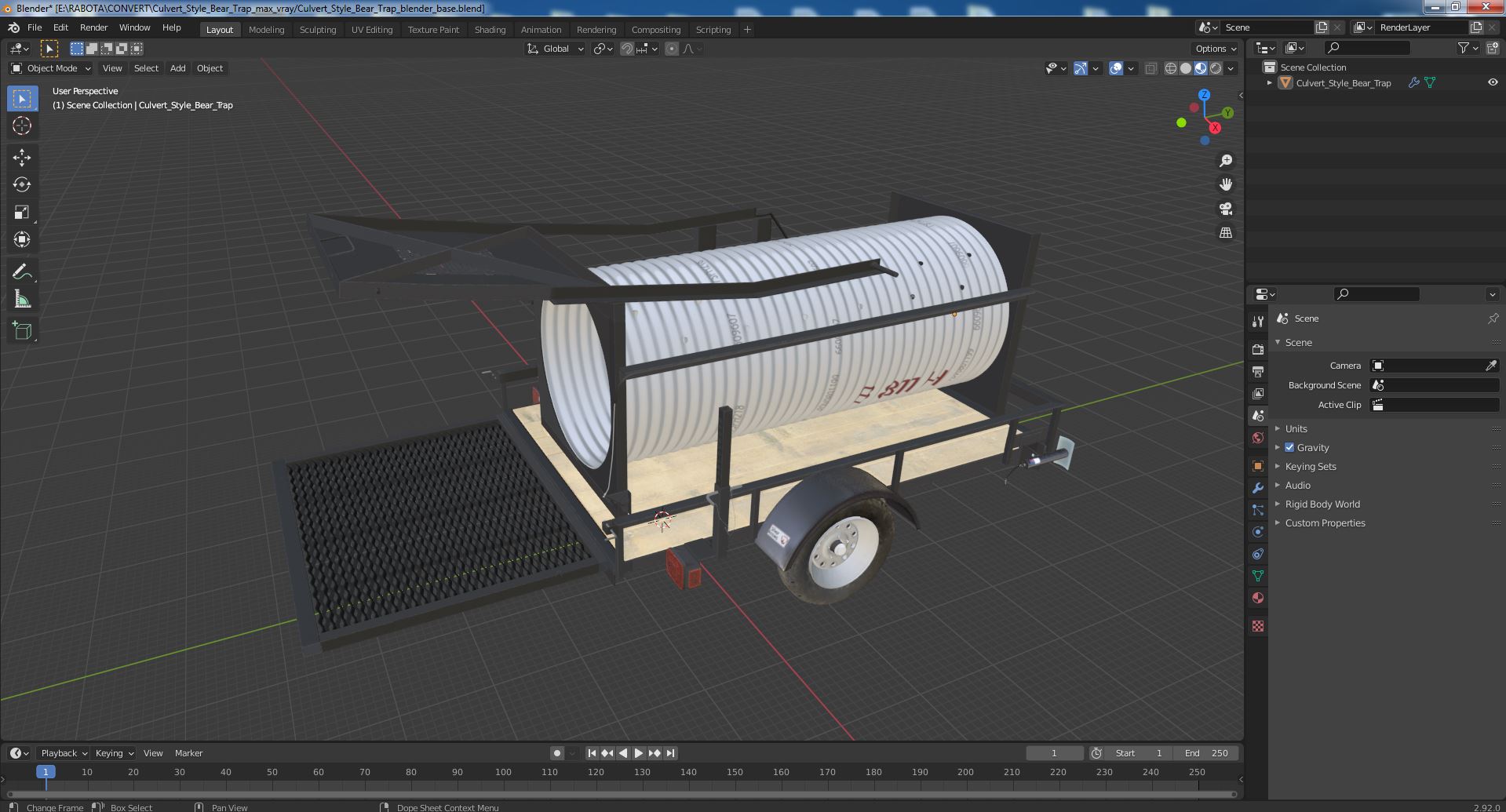
Task: Expand the Culvert_Style_Bear_Trap tree item
Action: pos(1270,82)
